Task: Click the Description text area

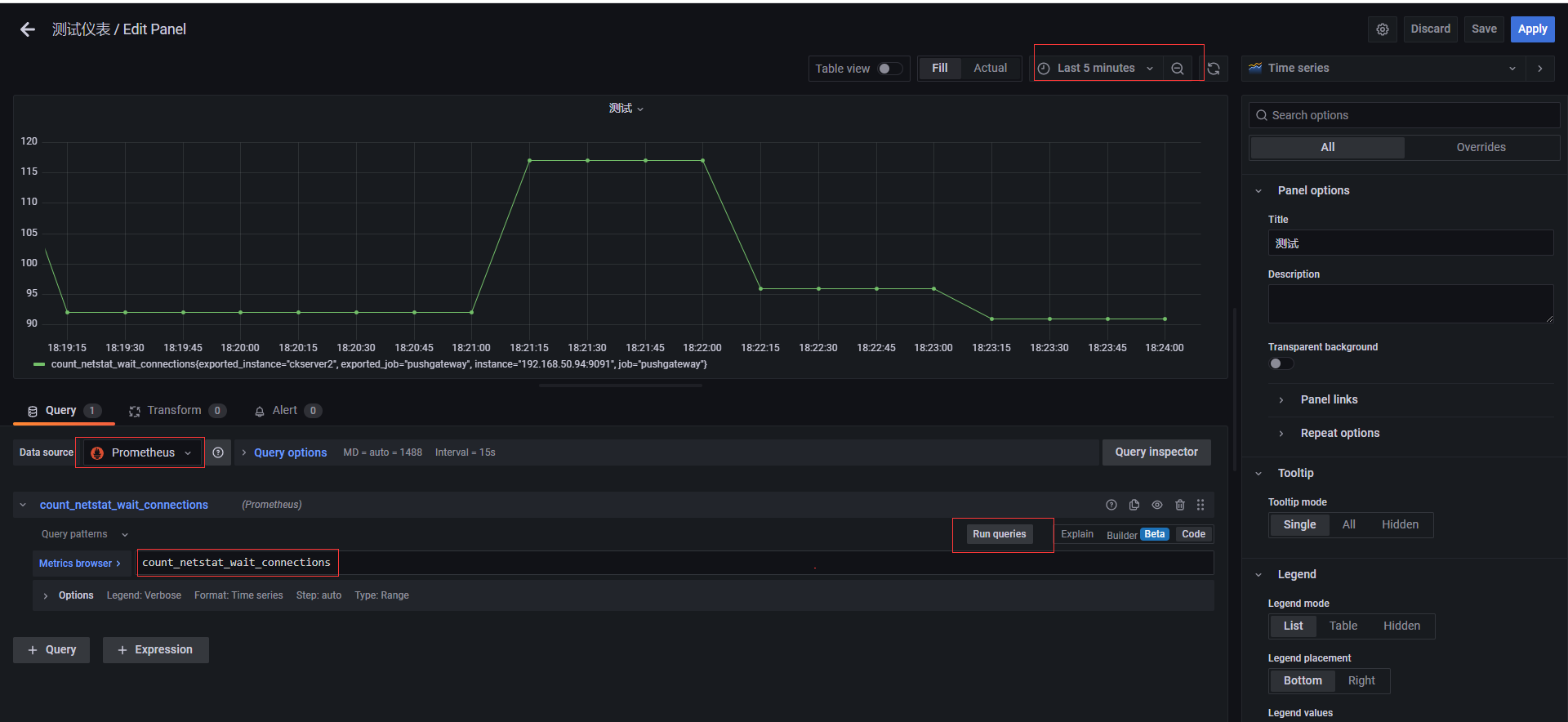Action: pyautogui.click(x=1410, y=304)
